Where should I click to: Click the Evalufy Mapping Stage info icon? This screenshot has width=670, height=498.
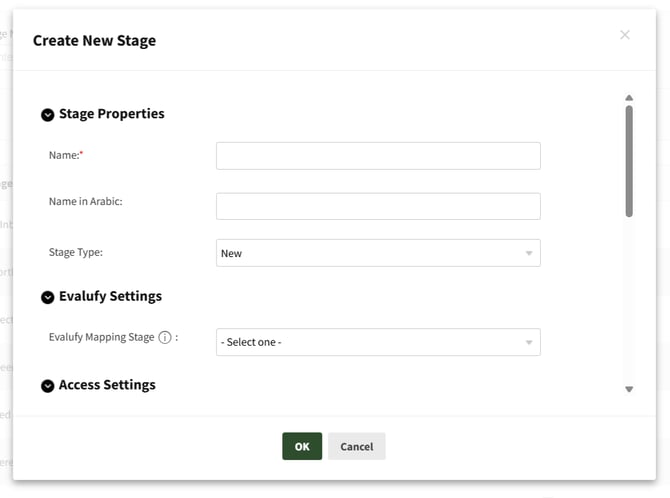click(165, 338)
